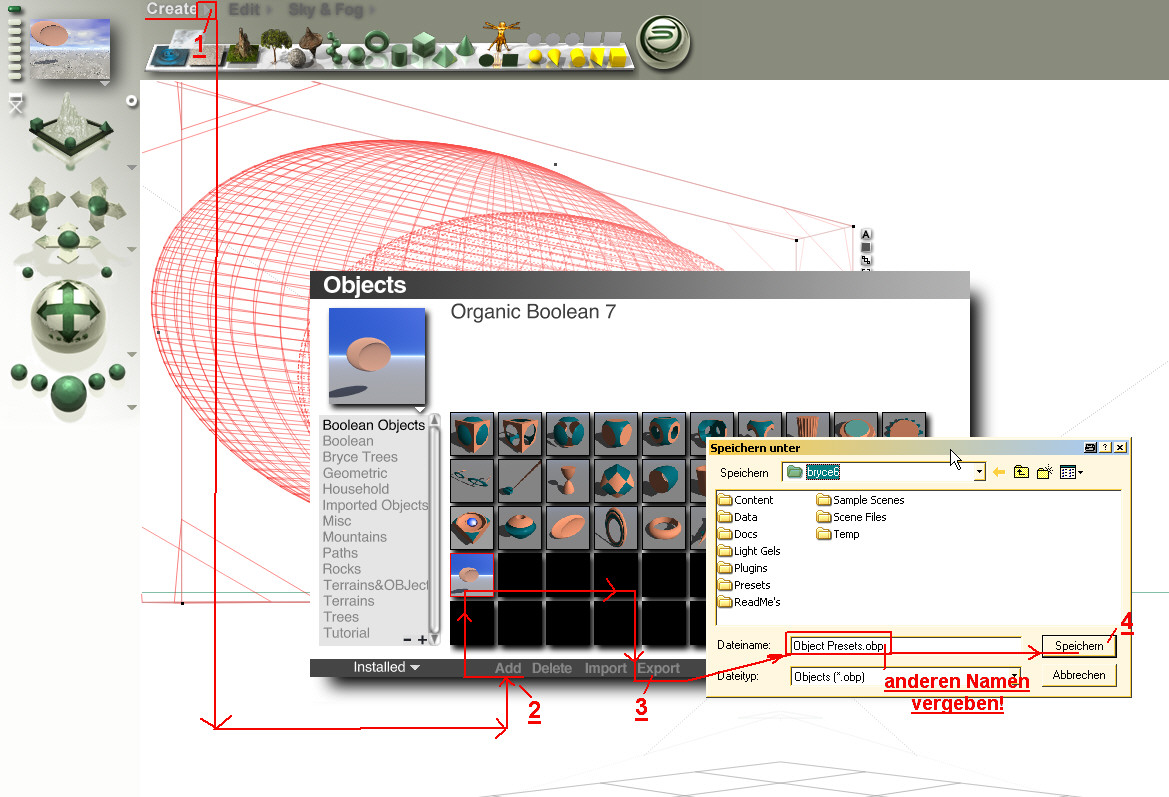Image resolution: width=1169 pixels, height=797 pixels.
Task: Expand the triangle right of the trackball
Action: [132, 354]
